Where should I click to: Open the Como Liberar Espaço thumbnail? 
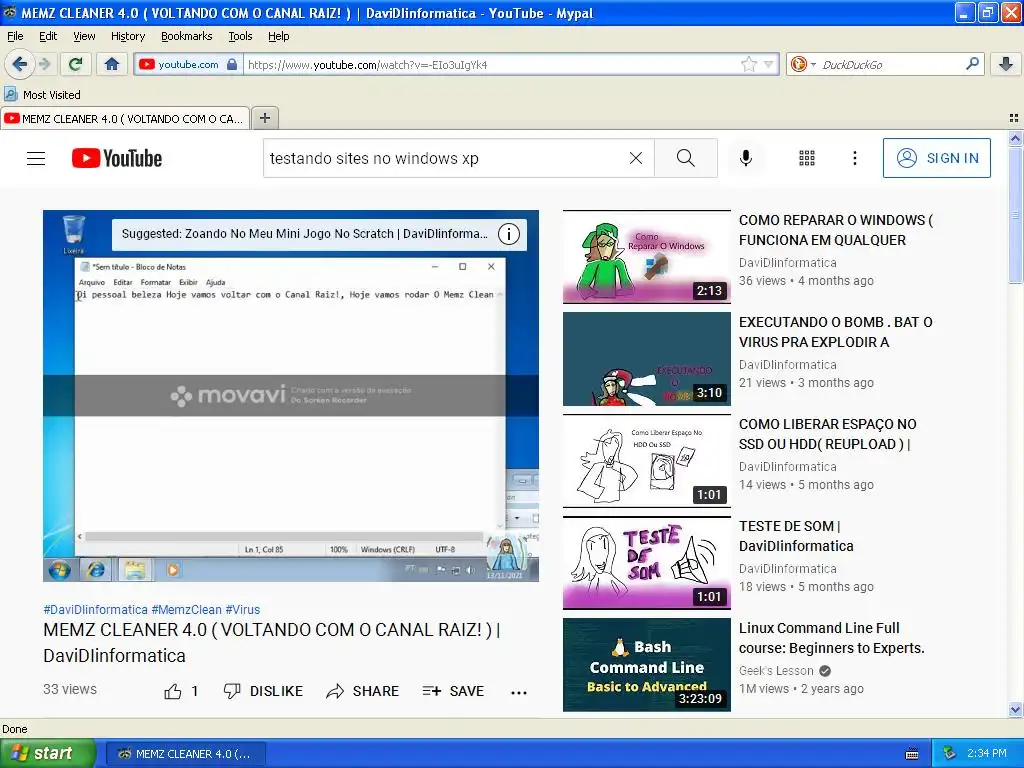[x=647, y=460]
